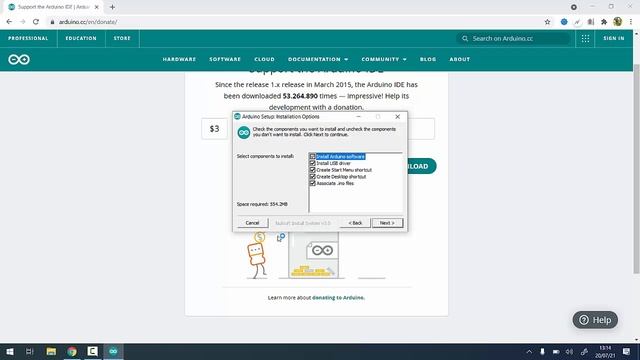Open the Chrome extensions puzzle icon
The height and width of the screenshot is (360, 640).
pyautogui.click(x=604, y=22)
